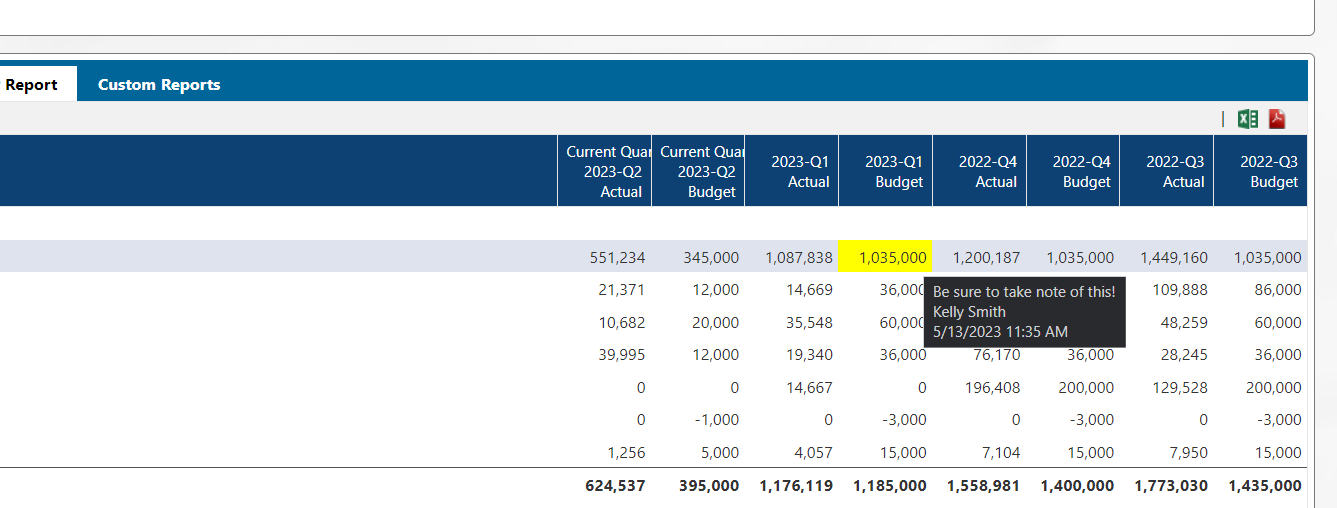Export the report to Excel
This screenshot has width=1337, height=508.
pos(1248,119)
